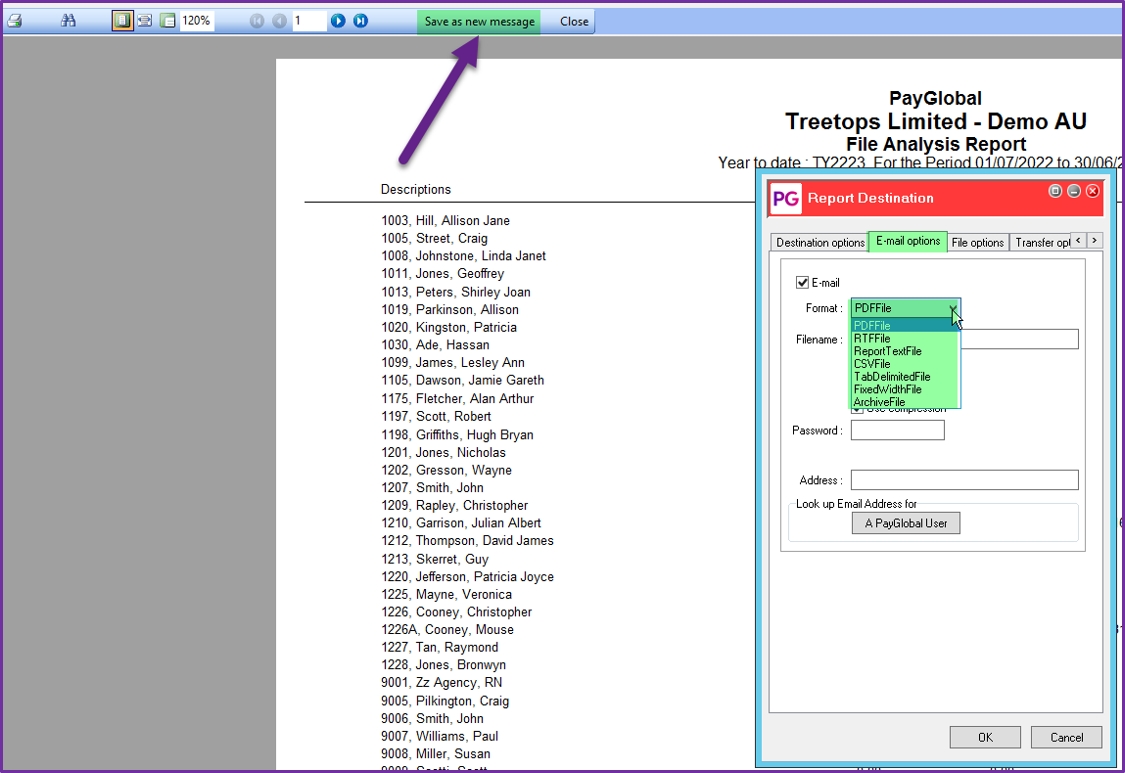Click row 1212, Thompson, David James
This screenshot has height=773, width=1125.
click(468, 540)
